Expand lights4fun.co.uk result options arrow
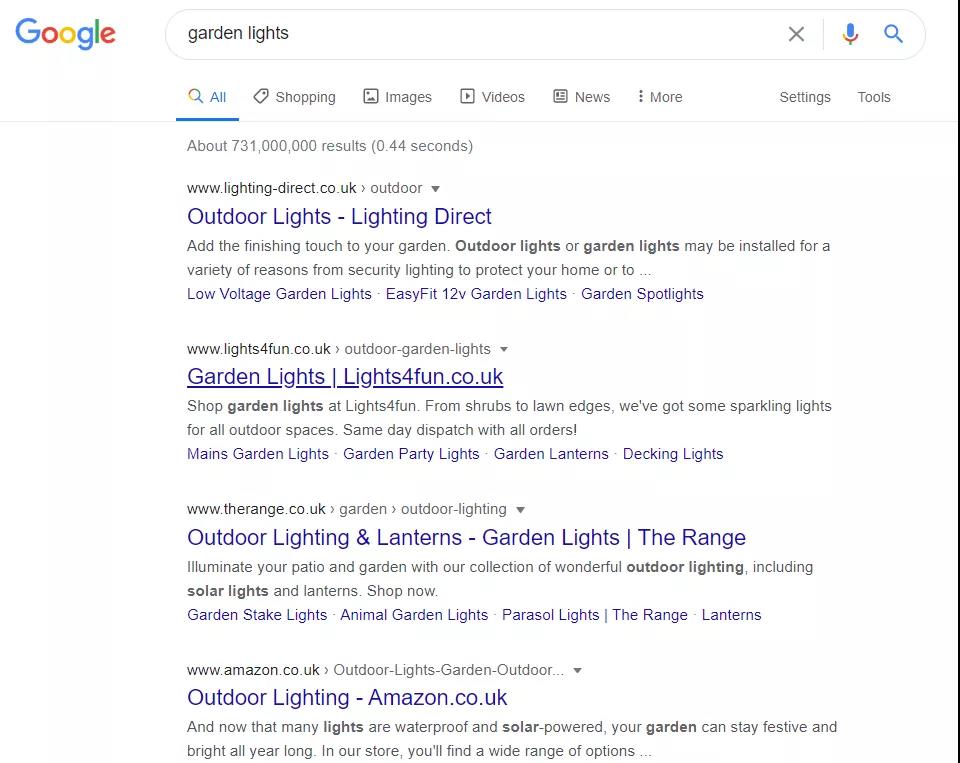 click(x=504, y=349)
